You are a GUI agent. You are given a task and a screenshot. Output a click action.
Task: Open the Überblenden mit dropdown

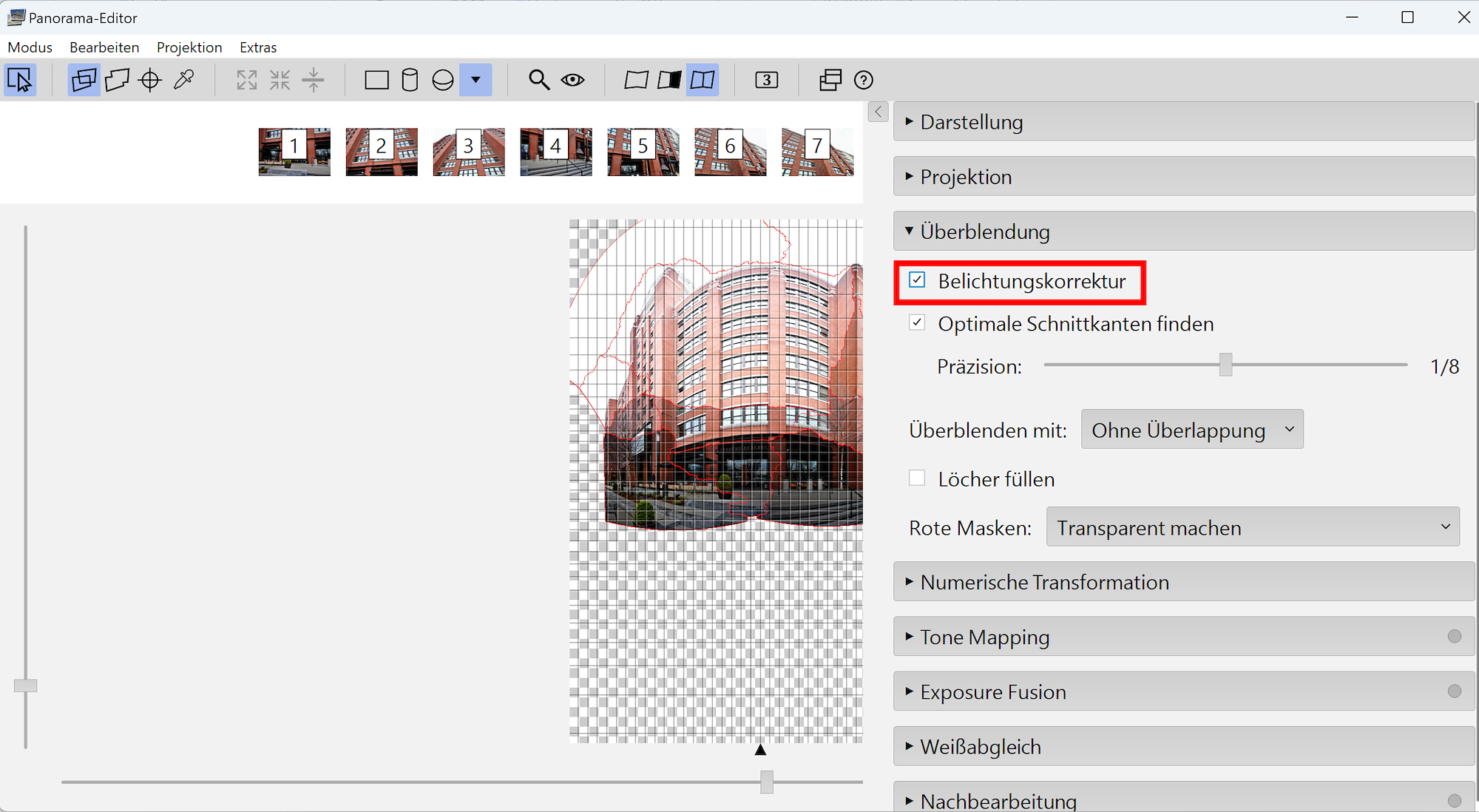(1191, 430)
